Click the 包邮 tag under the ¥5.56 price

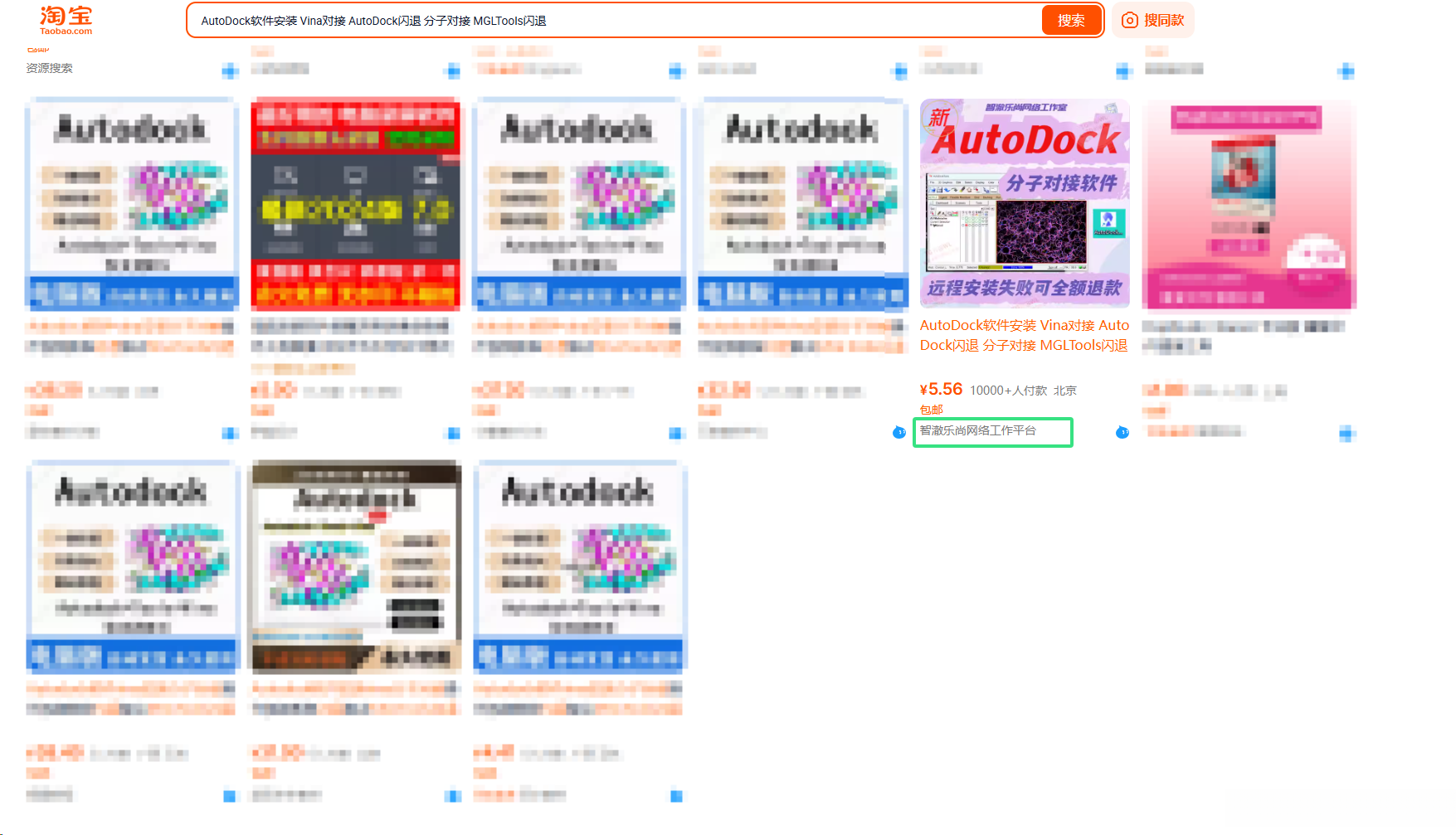932,410
